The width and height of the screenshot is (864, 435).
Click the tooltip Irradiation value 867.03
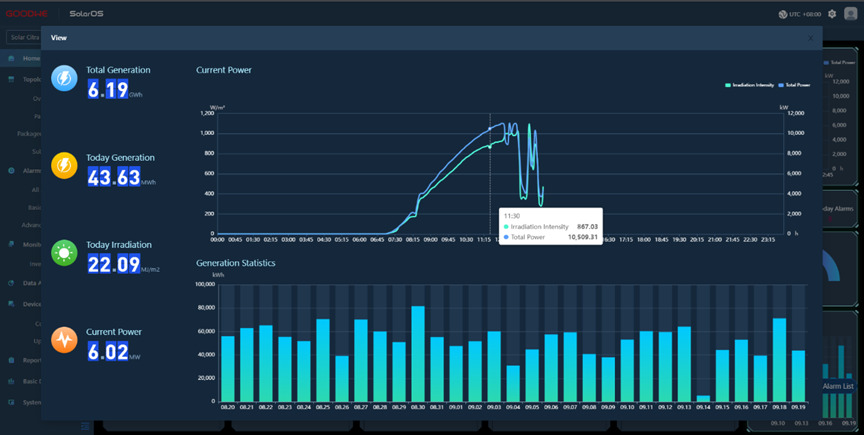(x=587, y=227)
